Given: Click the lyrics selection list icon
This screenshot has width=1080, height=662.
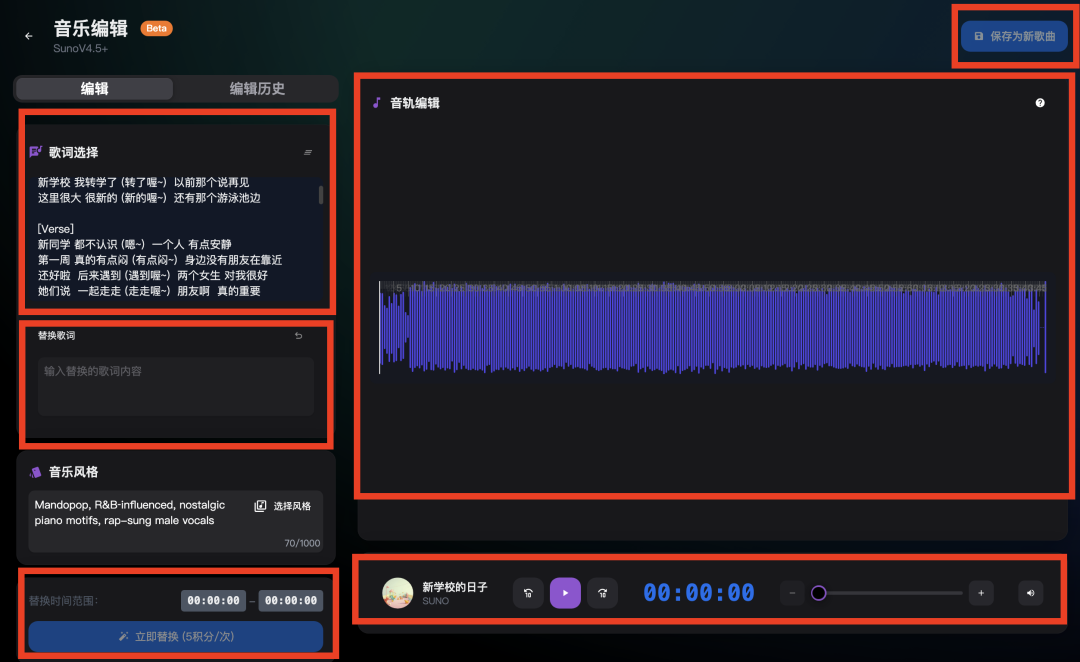Looking at the screenshot, I should point(308,153).
